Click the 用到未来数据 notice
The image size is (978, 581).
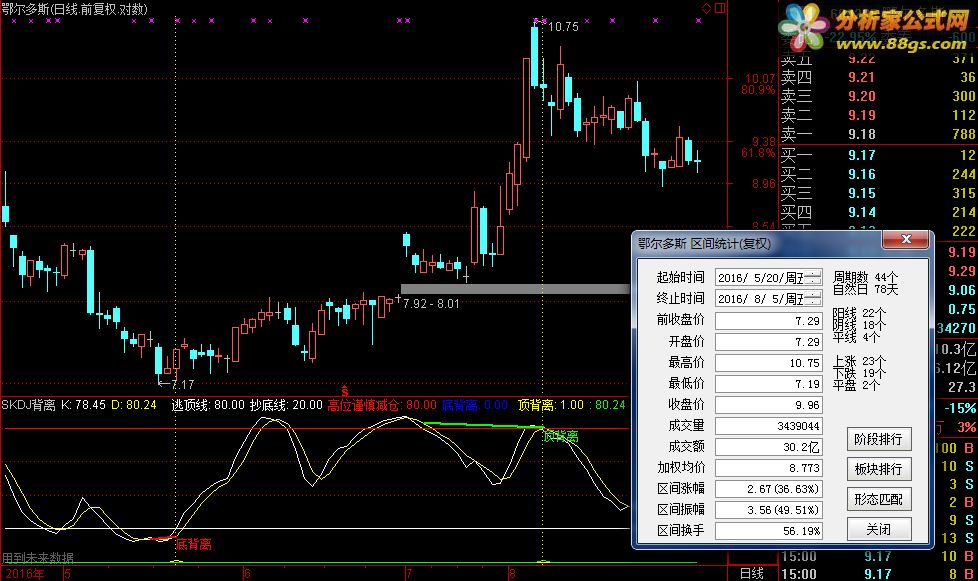pyautogui.click(x=37, y=558)
